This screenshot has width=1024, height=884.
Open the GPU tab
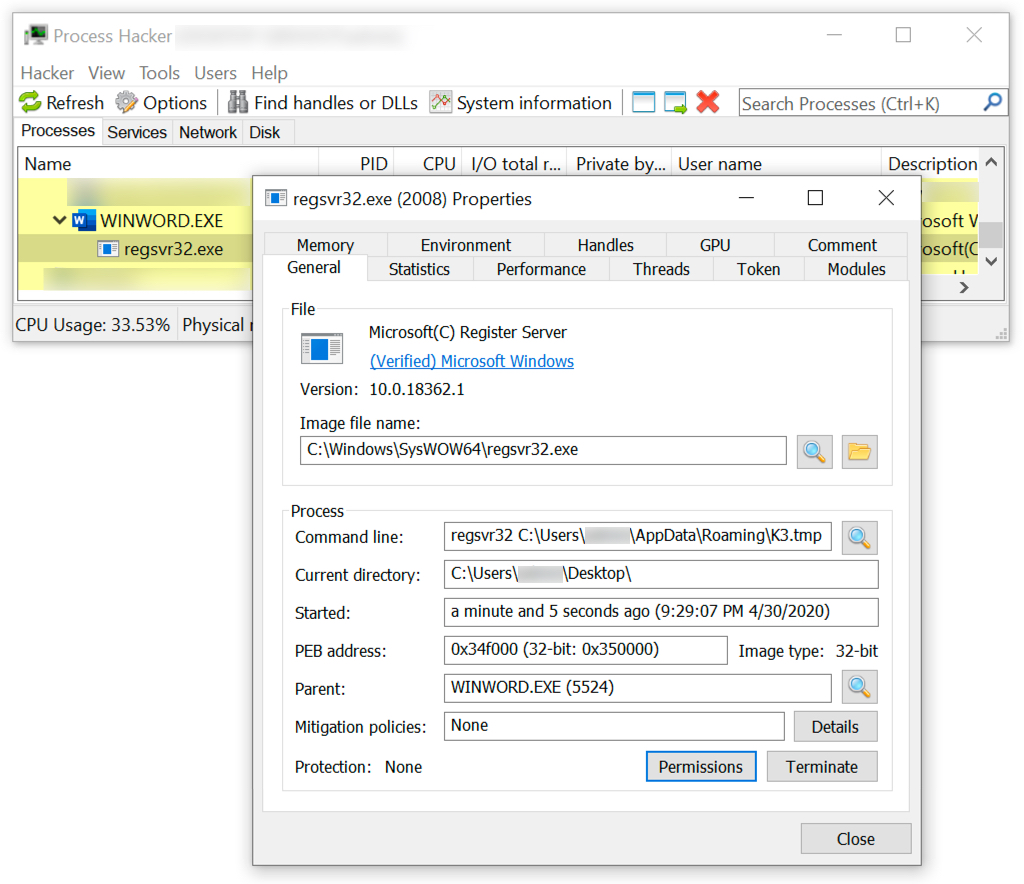(x=715, y=245)
